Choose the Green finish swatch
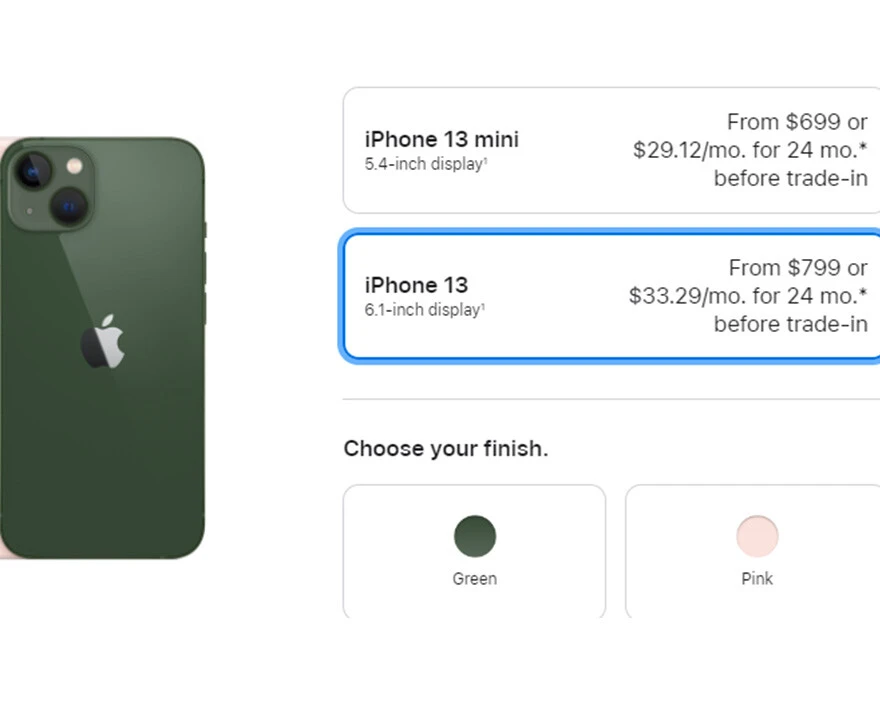This screenshot has width=880, height=704. [474, 535]
